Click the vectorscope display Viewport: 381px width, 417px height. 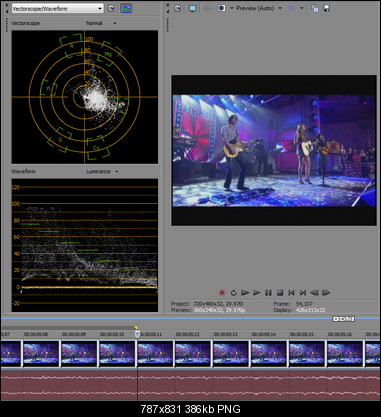(x=85, y=97)
